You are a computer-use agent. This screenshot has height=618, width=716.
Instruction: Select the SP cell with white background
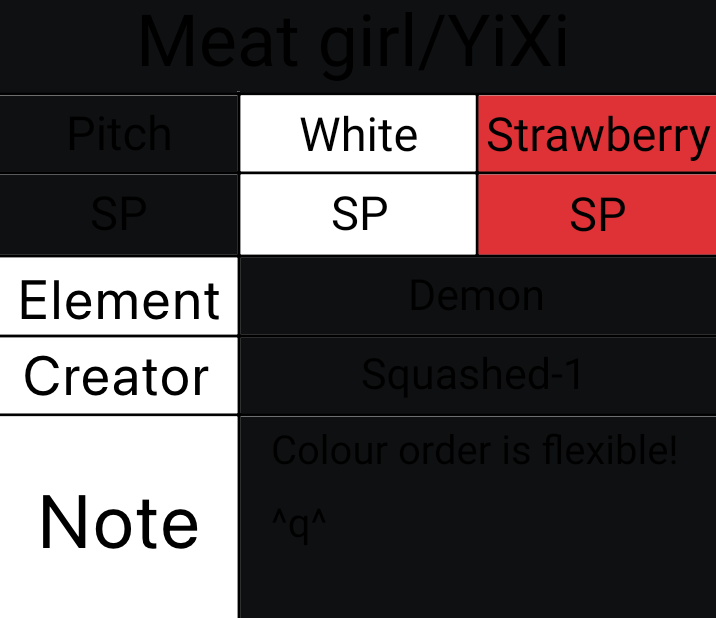click(358, 214)
